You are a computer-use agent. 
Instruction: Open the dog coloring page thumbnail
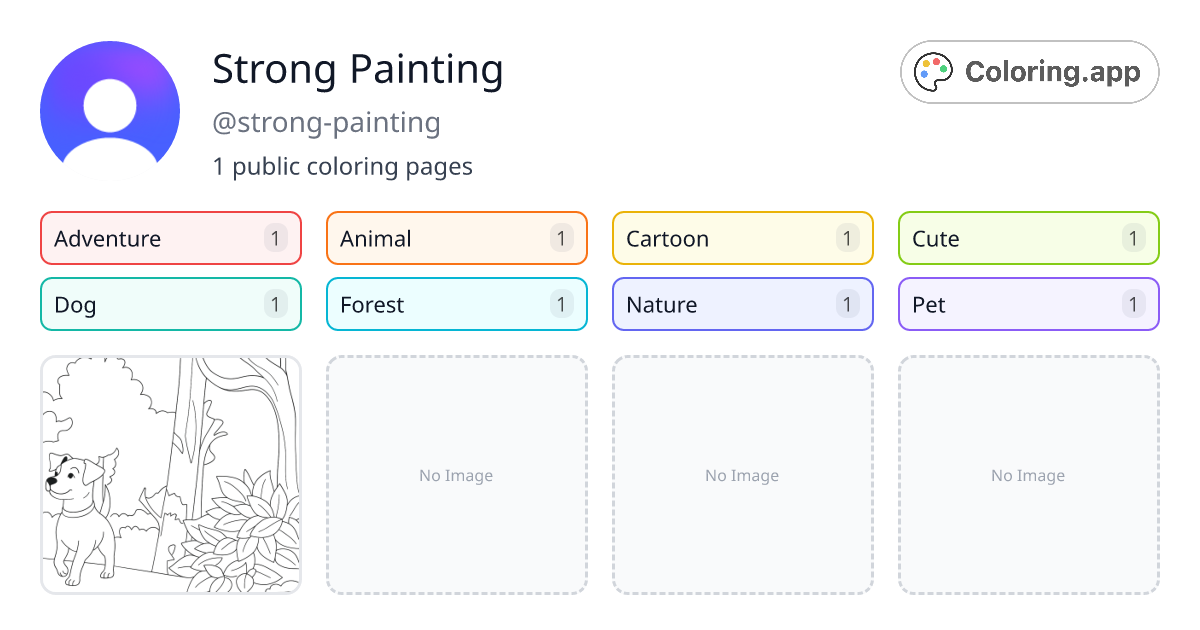click(x=170, y=475)
